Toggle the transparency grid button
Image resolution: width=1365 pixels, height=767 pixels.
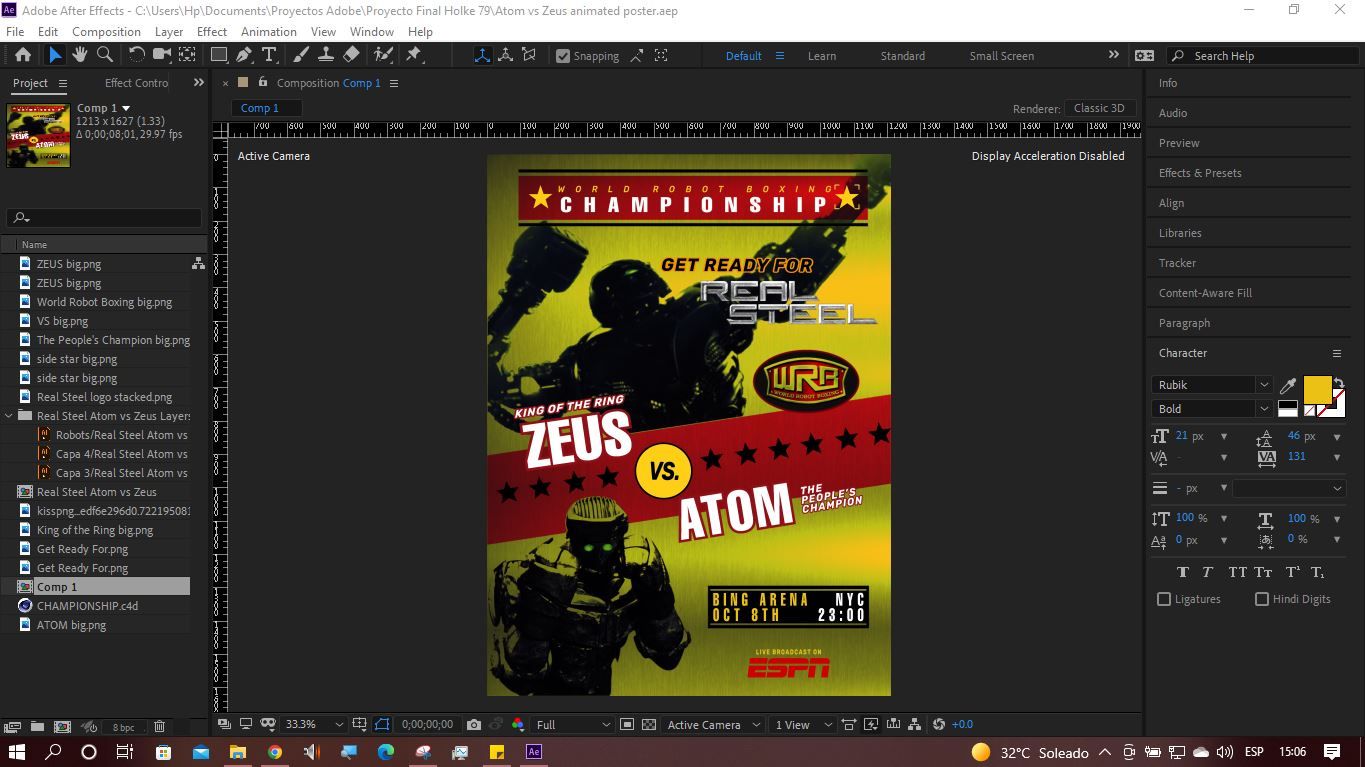pyautogui.click(x=649, y=725)
